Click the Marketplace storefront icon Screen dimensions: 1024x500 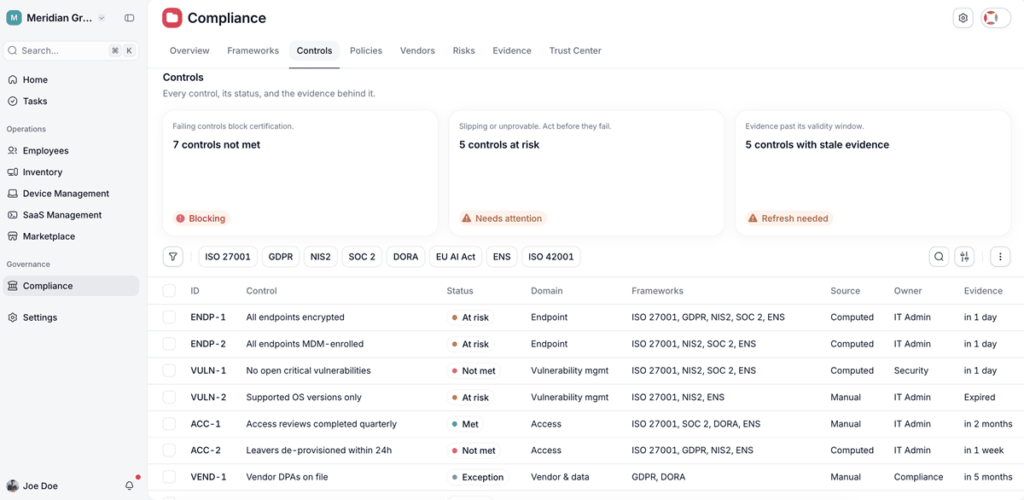point(12,236)
